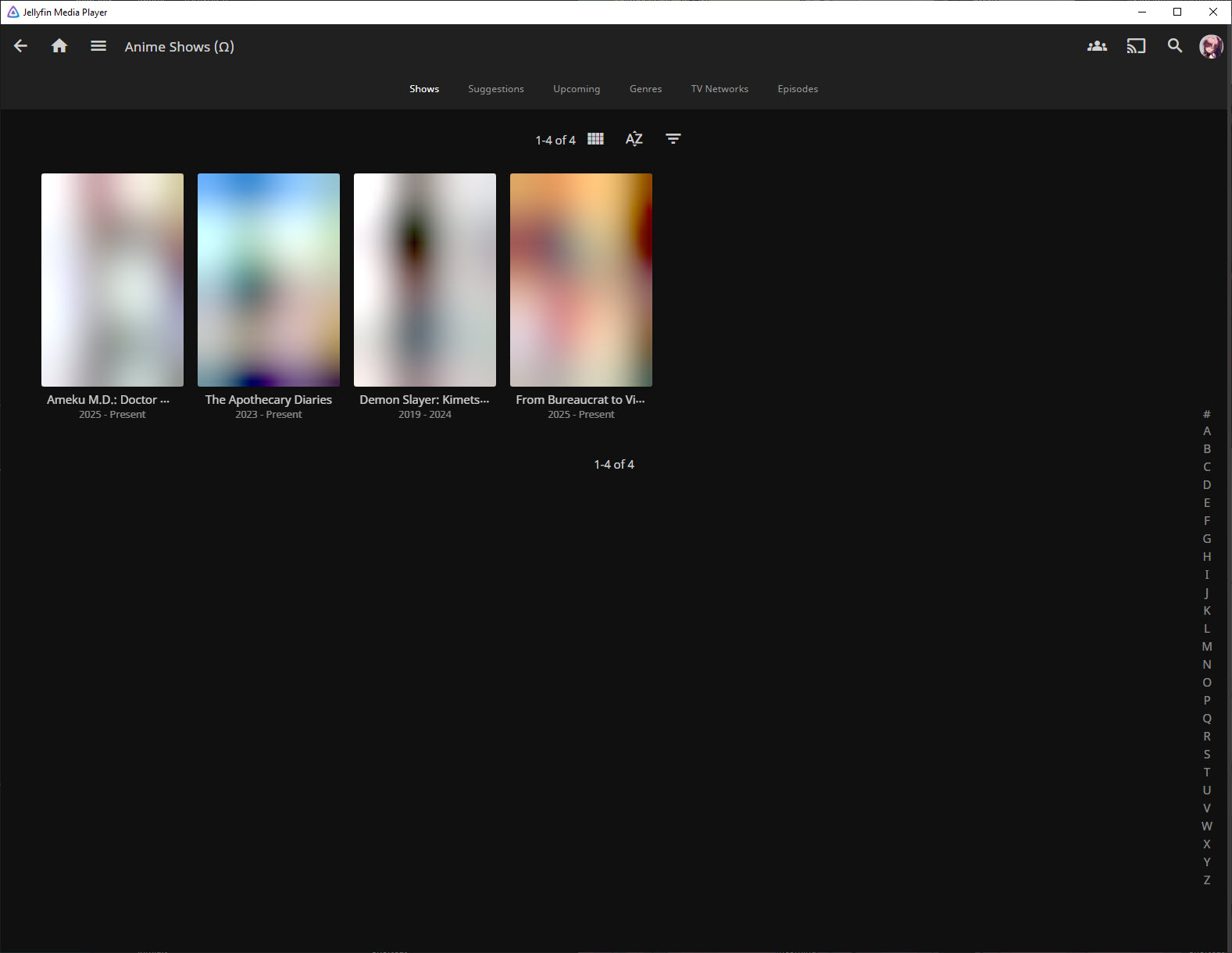Screen dimensions: 1232x953
Task: Switch to the Upcoming tab
Action: click(577, 89)
